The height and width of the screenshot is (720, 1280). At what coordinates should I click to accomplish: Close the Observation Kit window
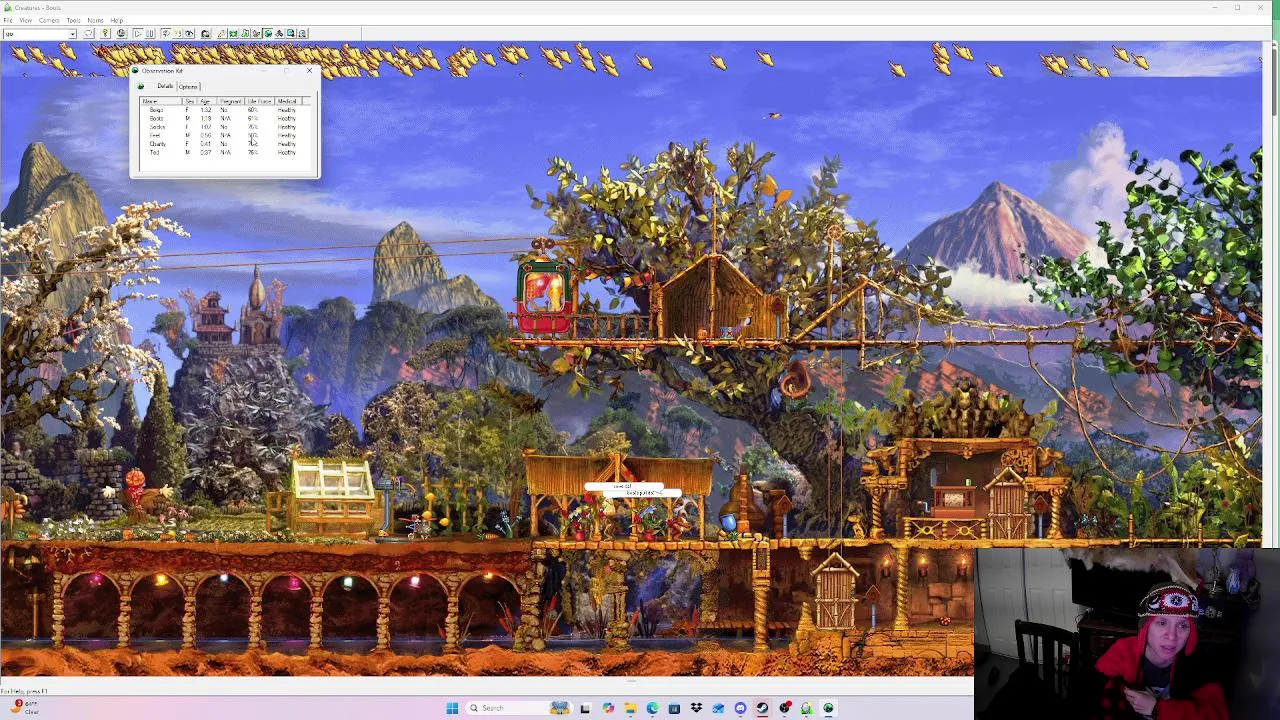pyautogui.click(x=309, y=71)
